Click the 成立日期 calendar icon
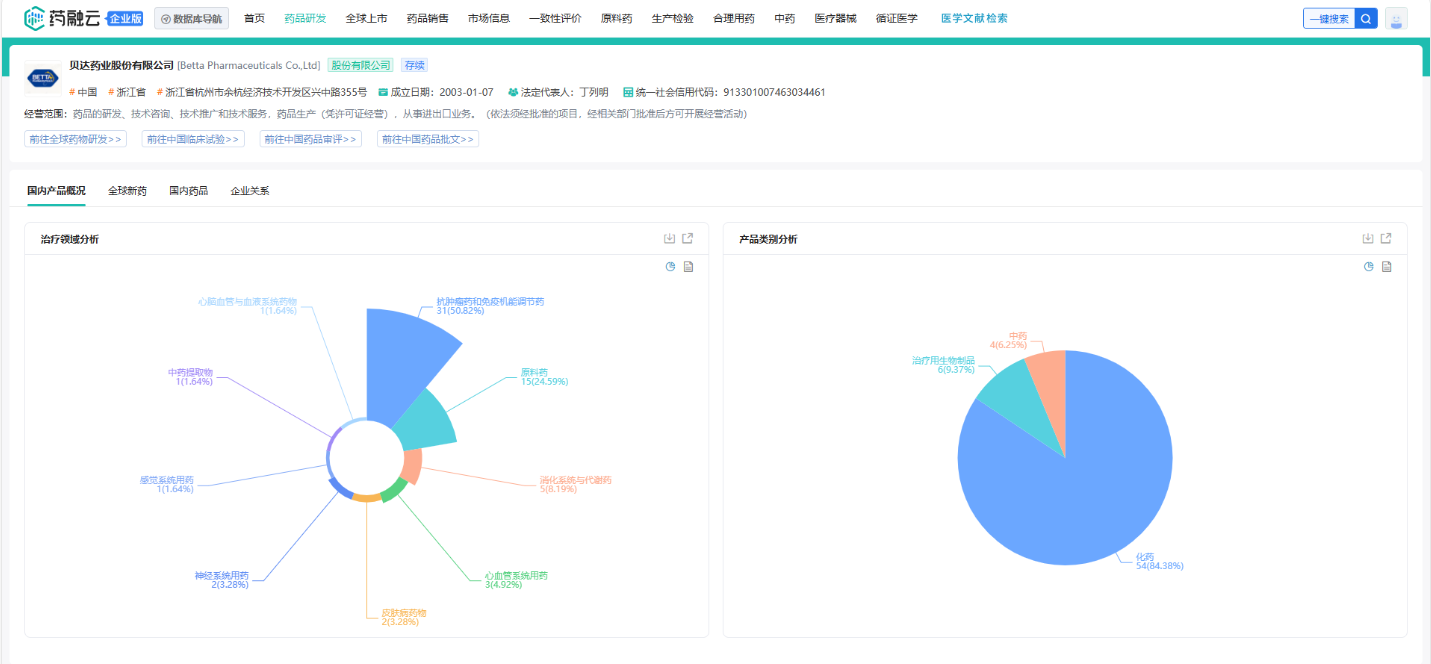This screenshot has height=664, width=1431. point(383,92)
